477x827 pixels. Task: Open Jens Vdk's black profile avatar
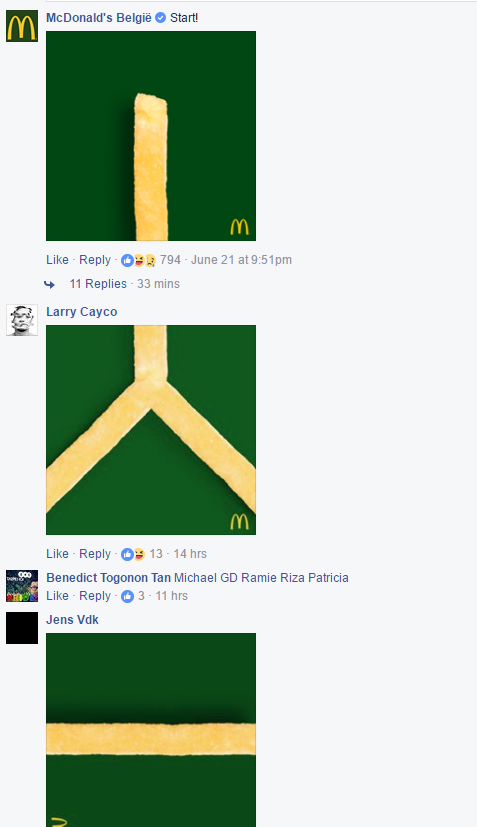(x=22, y=628)
